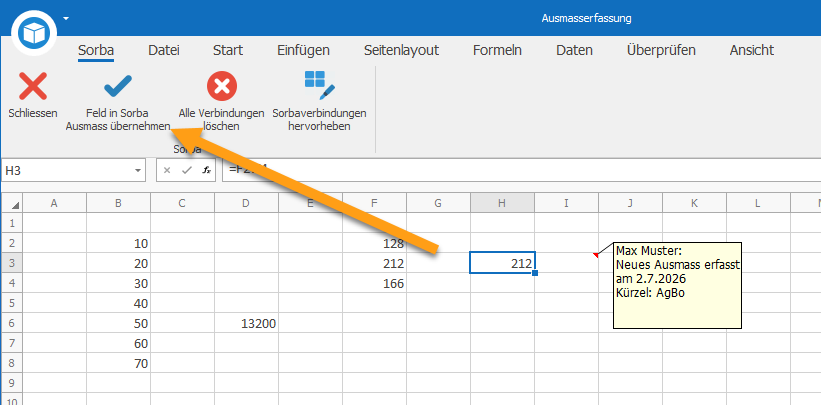821x405 pixels.
Task: Open quick access dropdown next to cube logo
Action: 66,19
